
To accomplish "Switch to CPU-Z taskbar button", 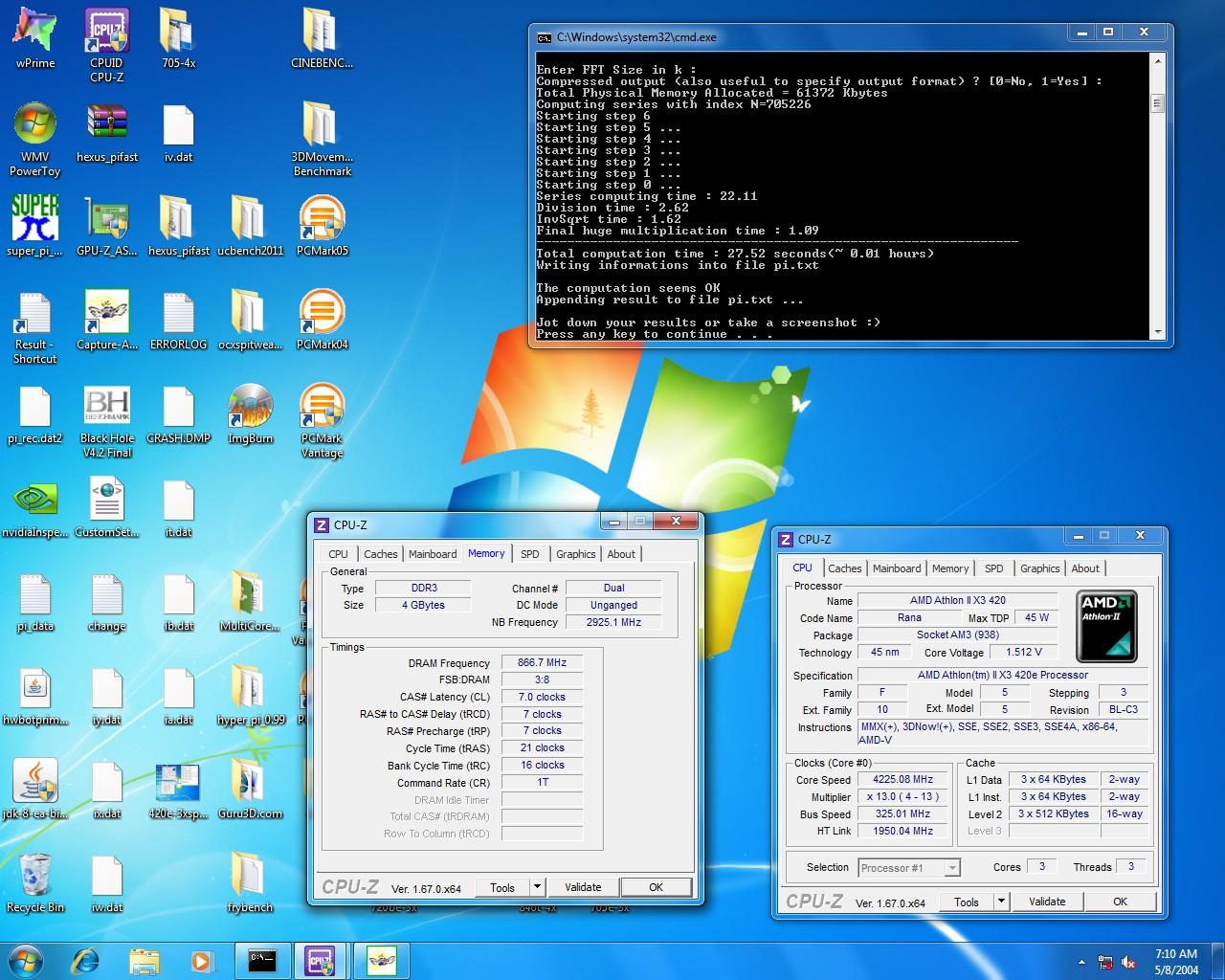I will [x=321, y=960].
